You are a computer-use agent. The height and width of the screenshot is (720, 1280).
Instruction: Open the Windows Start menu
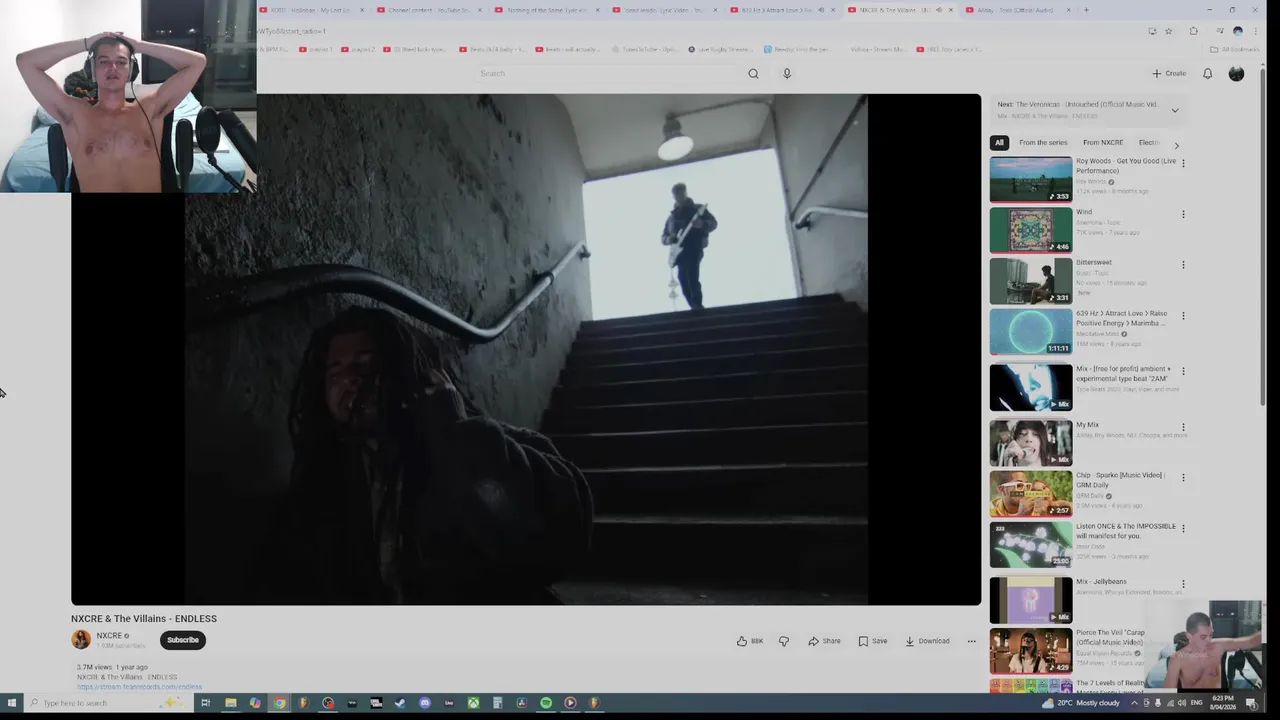pos(10,703)
